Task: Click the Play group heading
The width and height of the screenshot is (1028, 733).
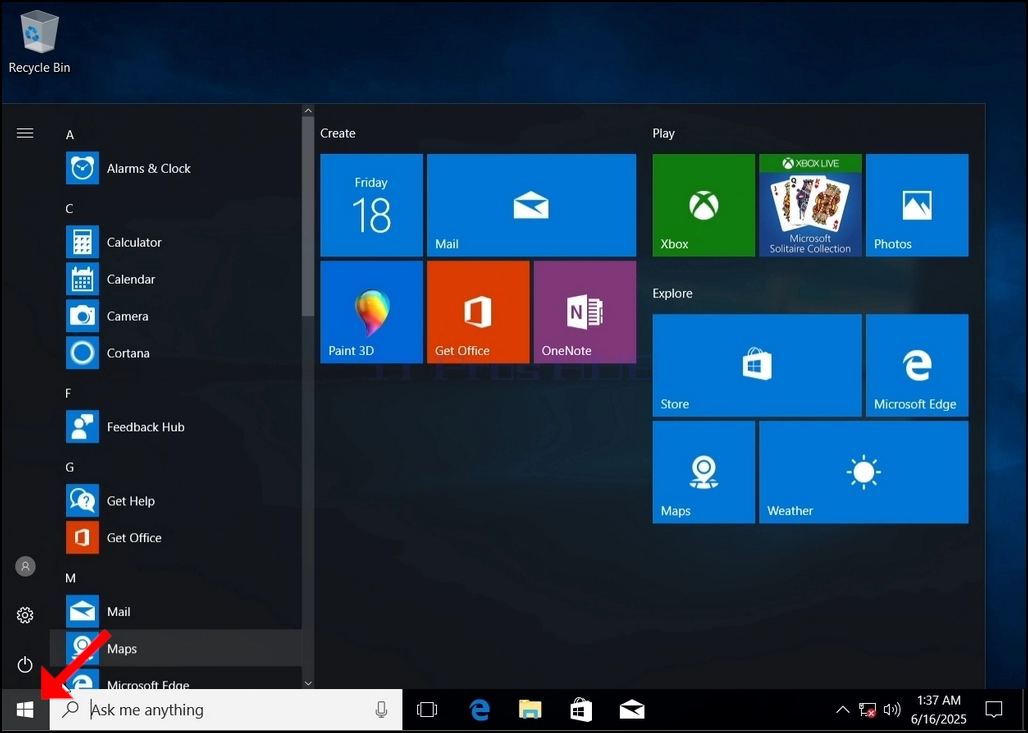Action: [663, 133]
